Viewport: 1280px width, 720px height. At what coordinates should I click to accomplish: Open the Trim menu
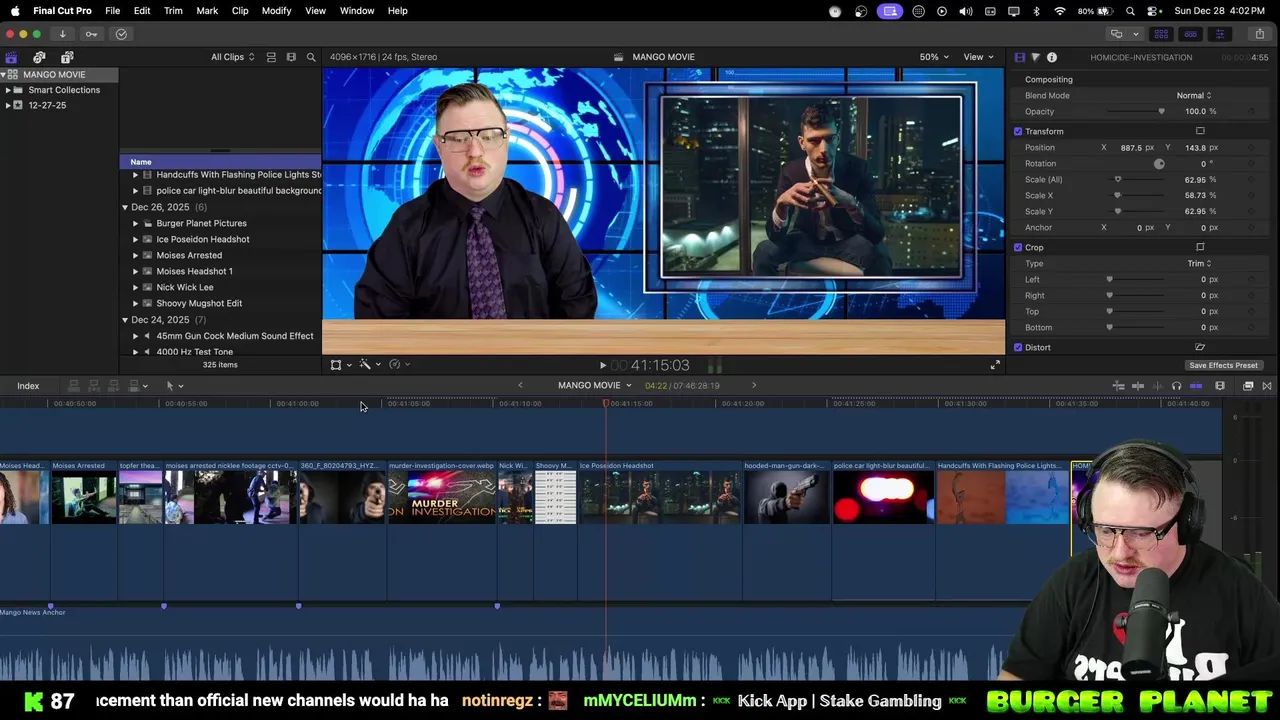173,10
